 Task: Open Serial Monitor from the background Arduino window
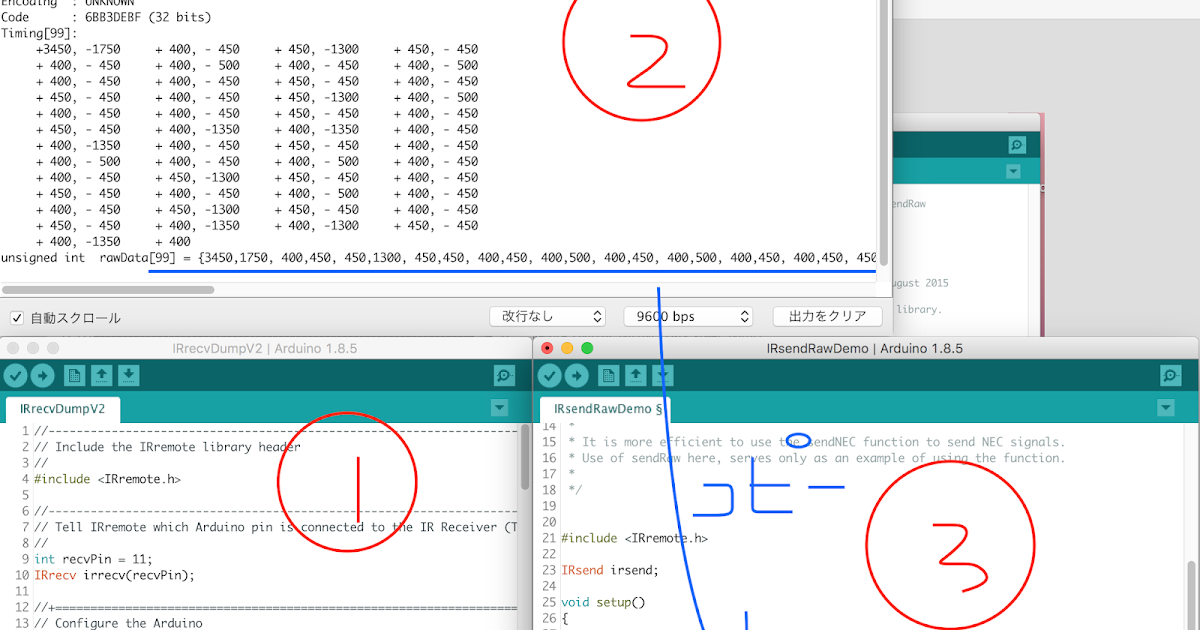(x=1016, y=144)
